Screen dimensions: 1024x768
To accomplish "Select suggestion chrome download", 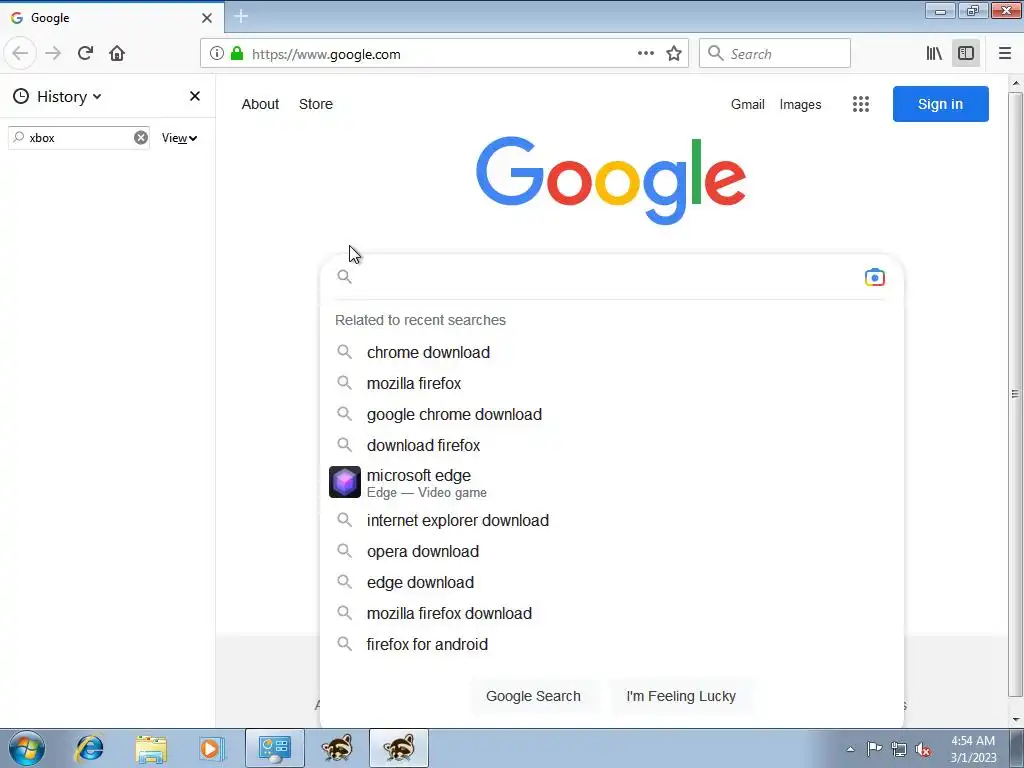I will [611, 352].
